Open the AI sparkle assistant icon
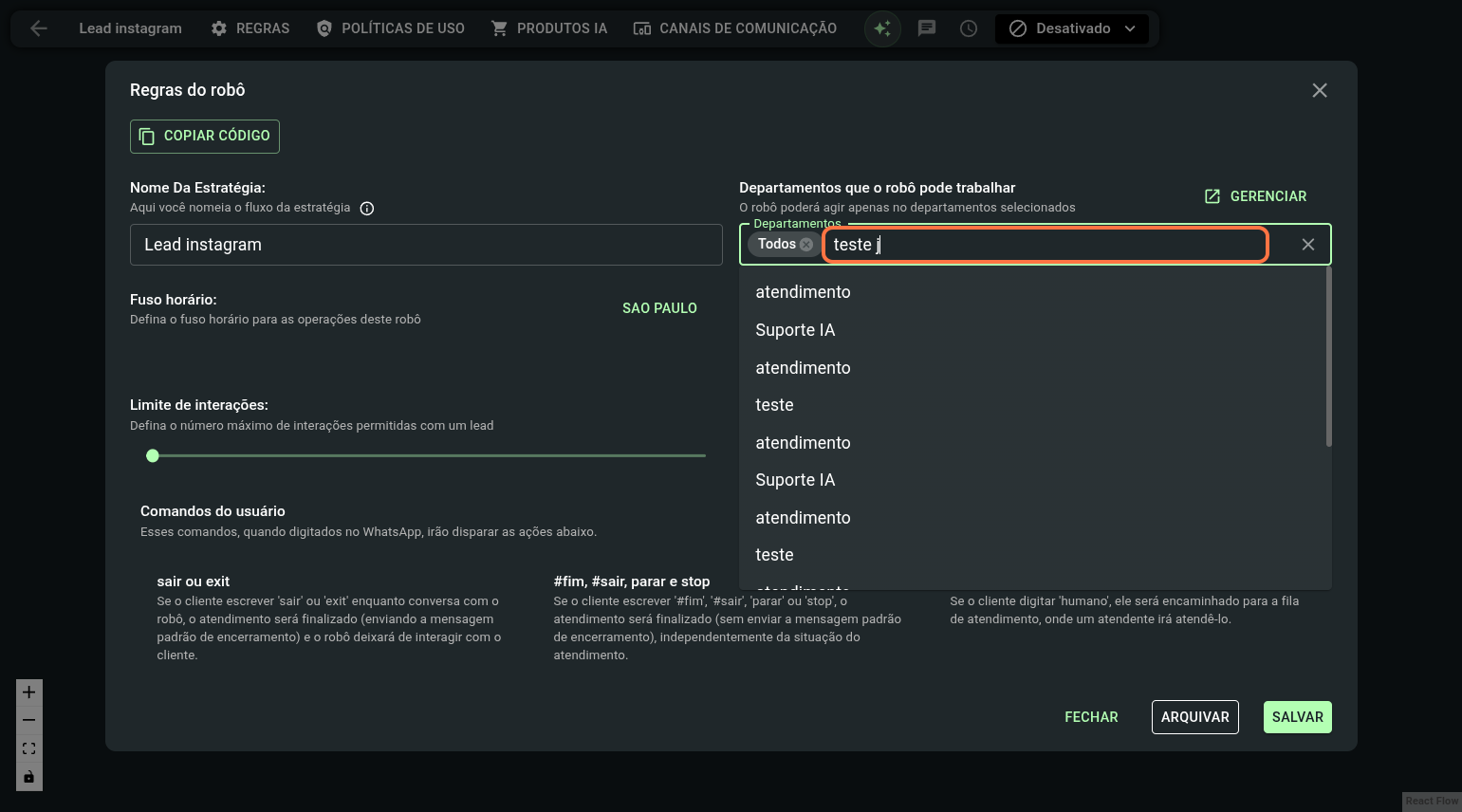Screen dimensions: 1462x812 tap(882, 28)
